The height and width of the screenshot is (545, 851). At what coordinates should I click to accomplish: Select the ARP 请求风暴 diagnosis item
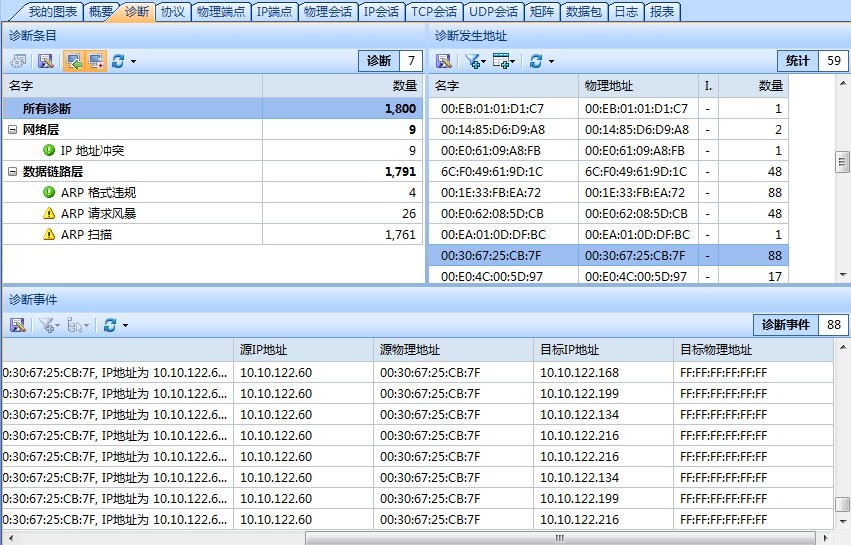click(x=98, y=213)
